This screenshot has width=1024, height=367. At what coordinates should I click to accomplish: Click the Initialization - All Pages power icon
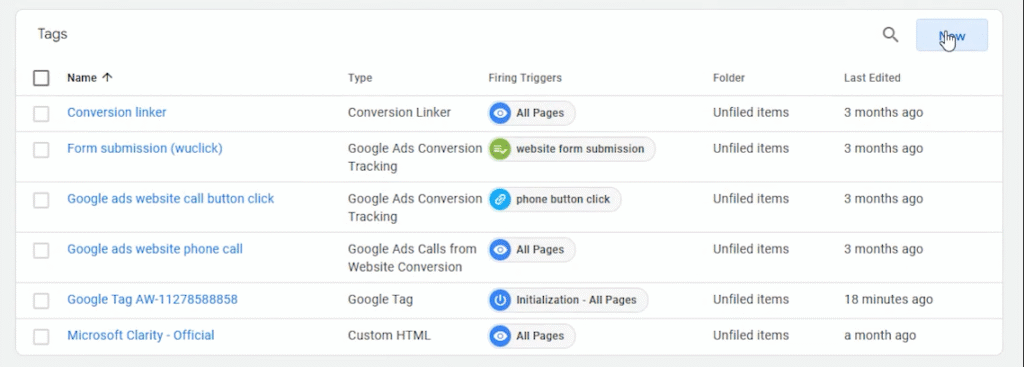coord(500,300)
